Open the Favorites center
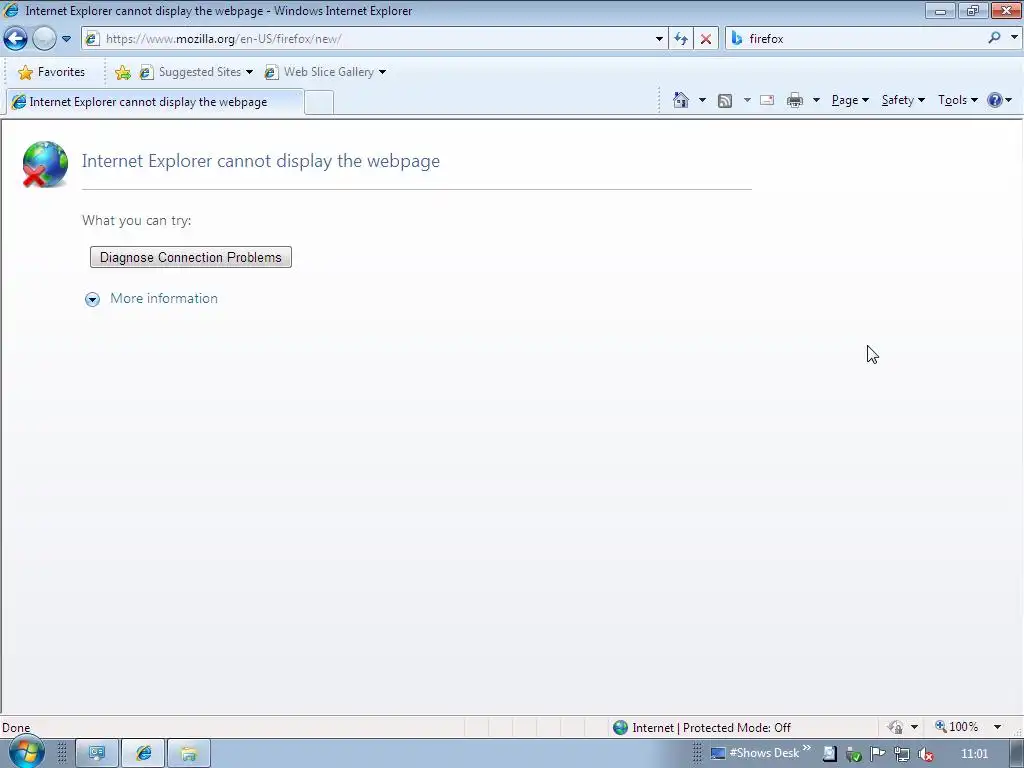Image resolution: width=1024 pixels, height=768 pixels. (x=52, y=72)
